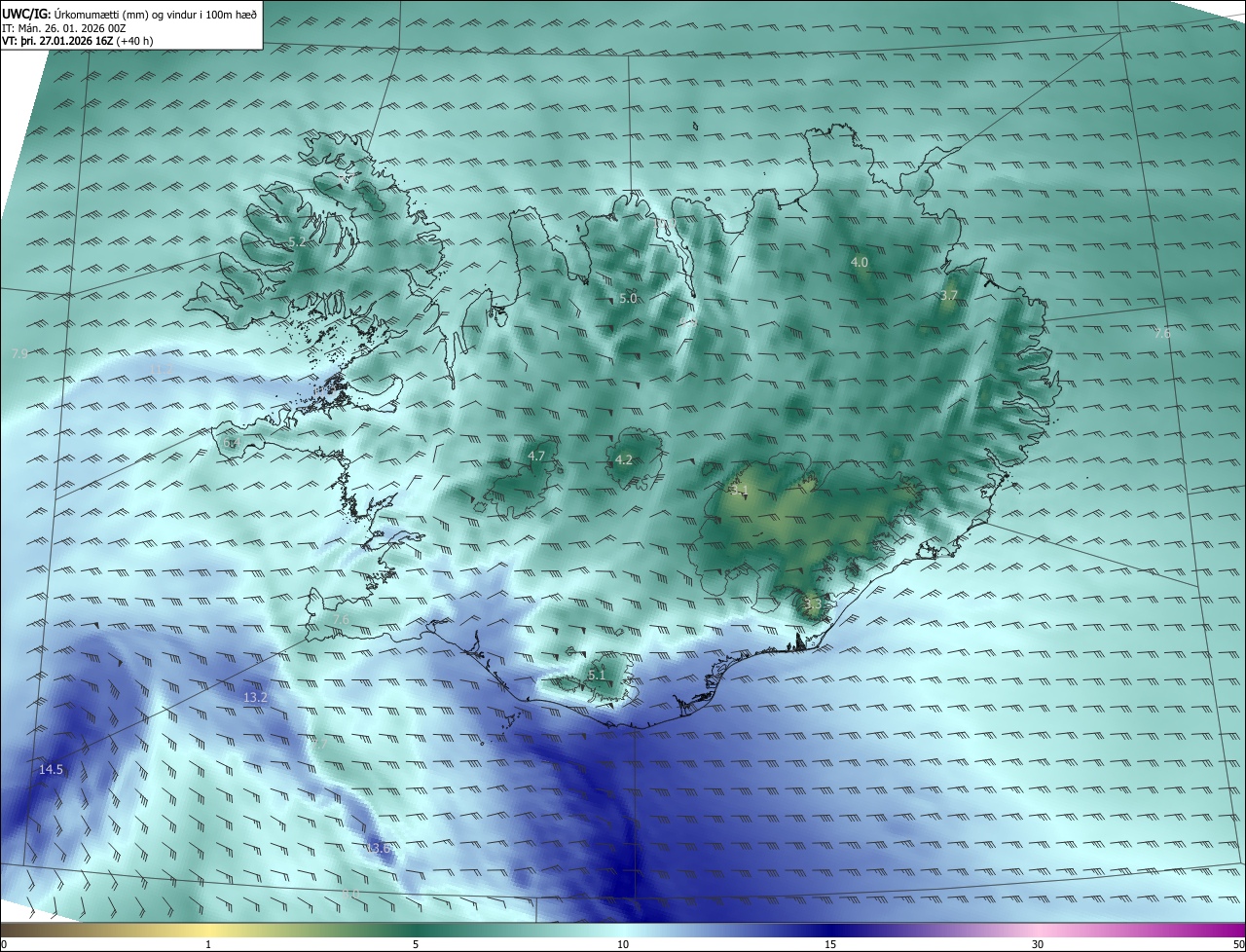Click the '50' tick on the color scale
The width and height of the screenshot is (1246, 952).
(1238, 944)
